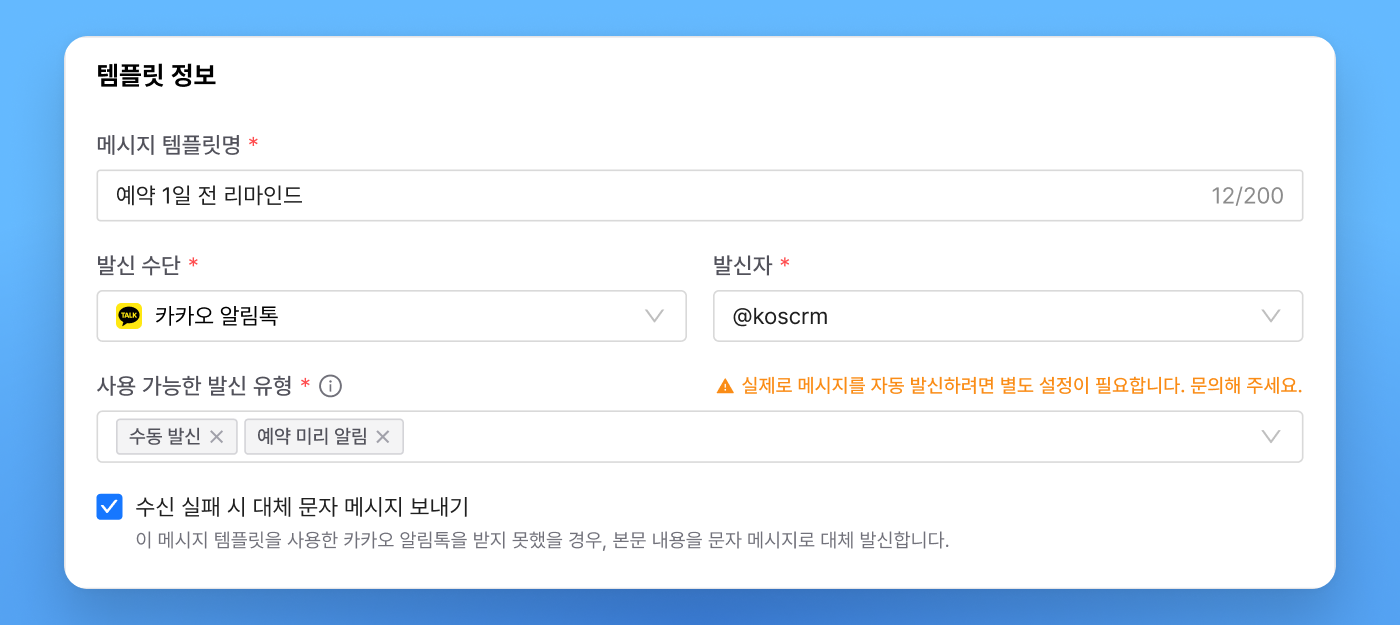Click the gray 대체 발신 description text

[x=542, y=541]
